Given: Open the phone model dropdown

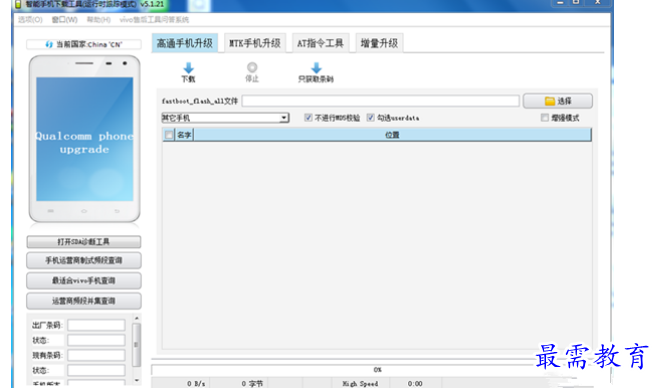Looking at the screenshot, I should click(225, 118).
